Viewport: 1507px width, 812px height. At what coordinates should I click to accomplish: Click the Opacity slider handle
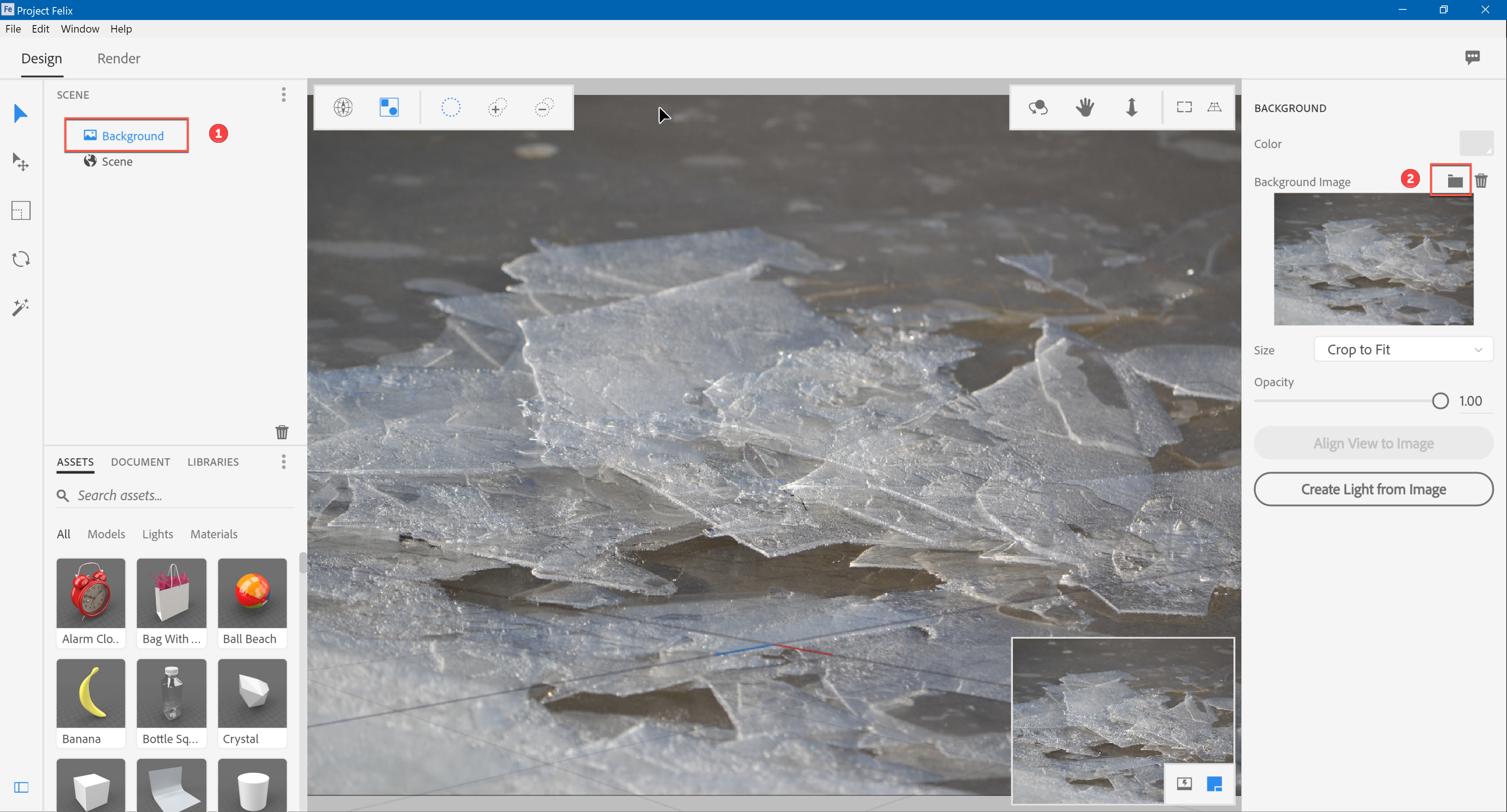tap(1440, 401)
